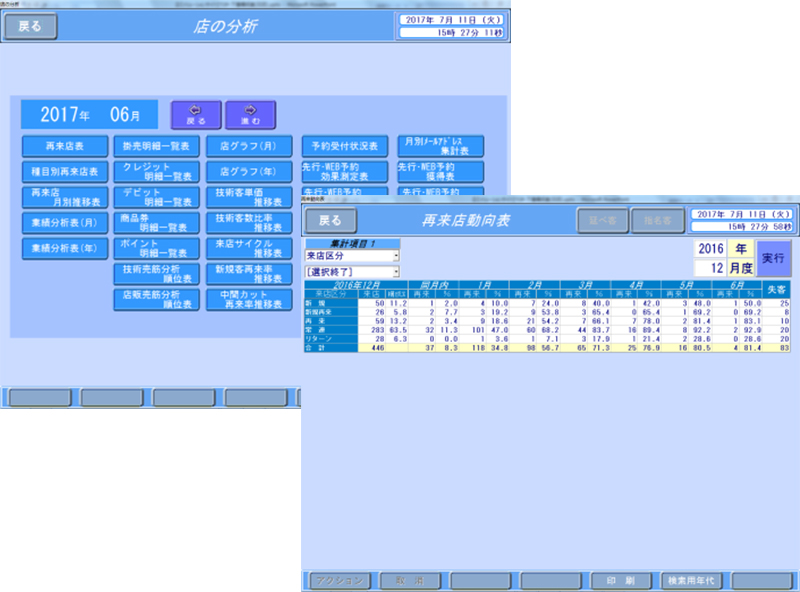Click the 同月内 column header

pyautogui.click(x=434, y=285)
